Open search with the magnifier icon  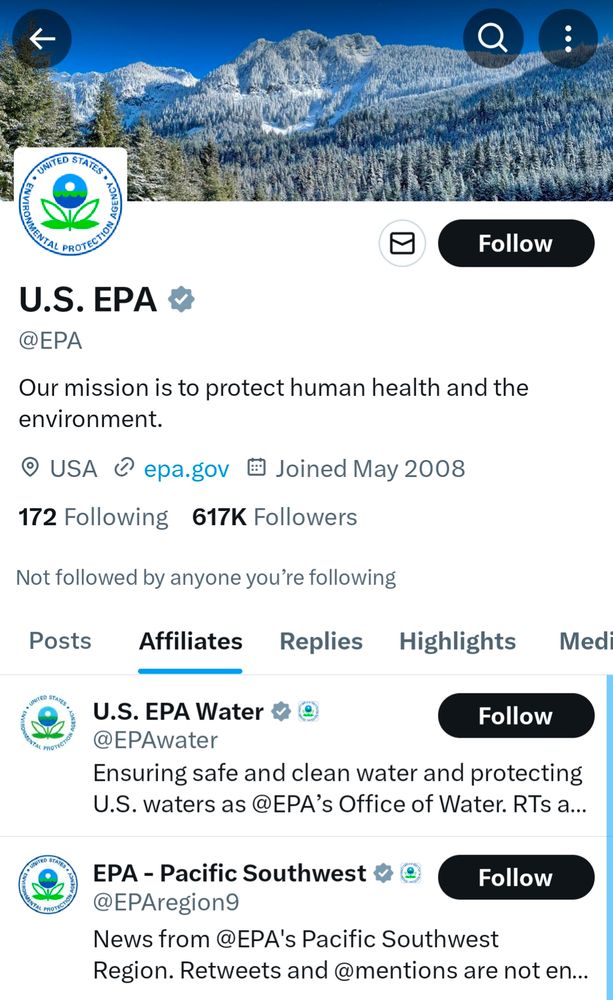click(x=492, y=38)
